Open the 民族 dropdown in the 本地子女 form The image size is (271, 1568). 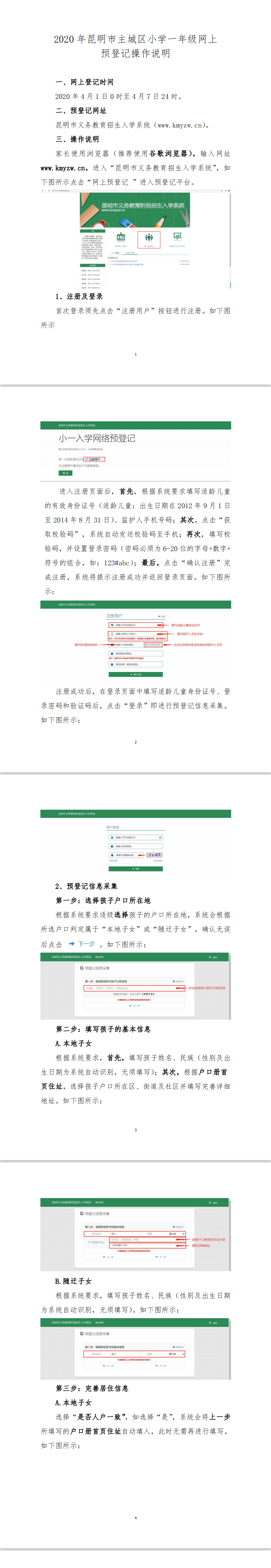coord(173,1234)
